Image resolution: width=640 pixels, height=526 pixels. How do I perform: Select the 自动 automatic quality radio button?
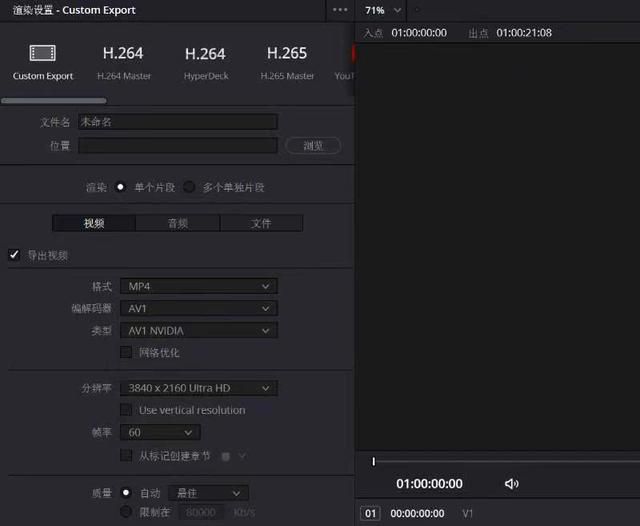point(126,493)
